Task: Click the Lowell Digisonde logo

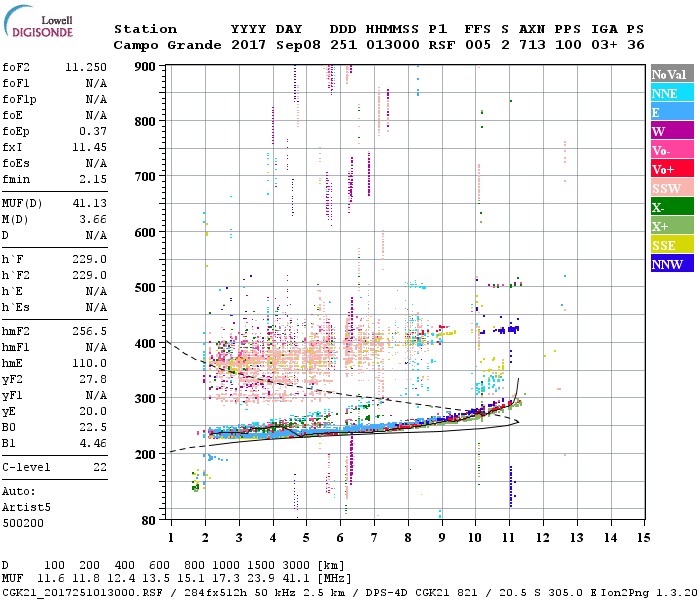Action: 38,22
